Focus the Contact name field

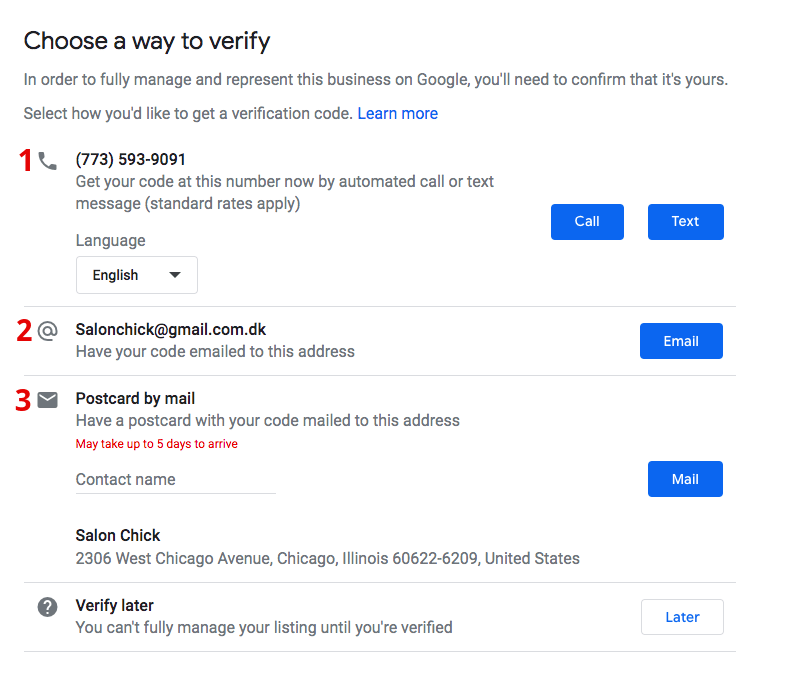pos(175,480)
